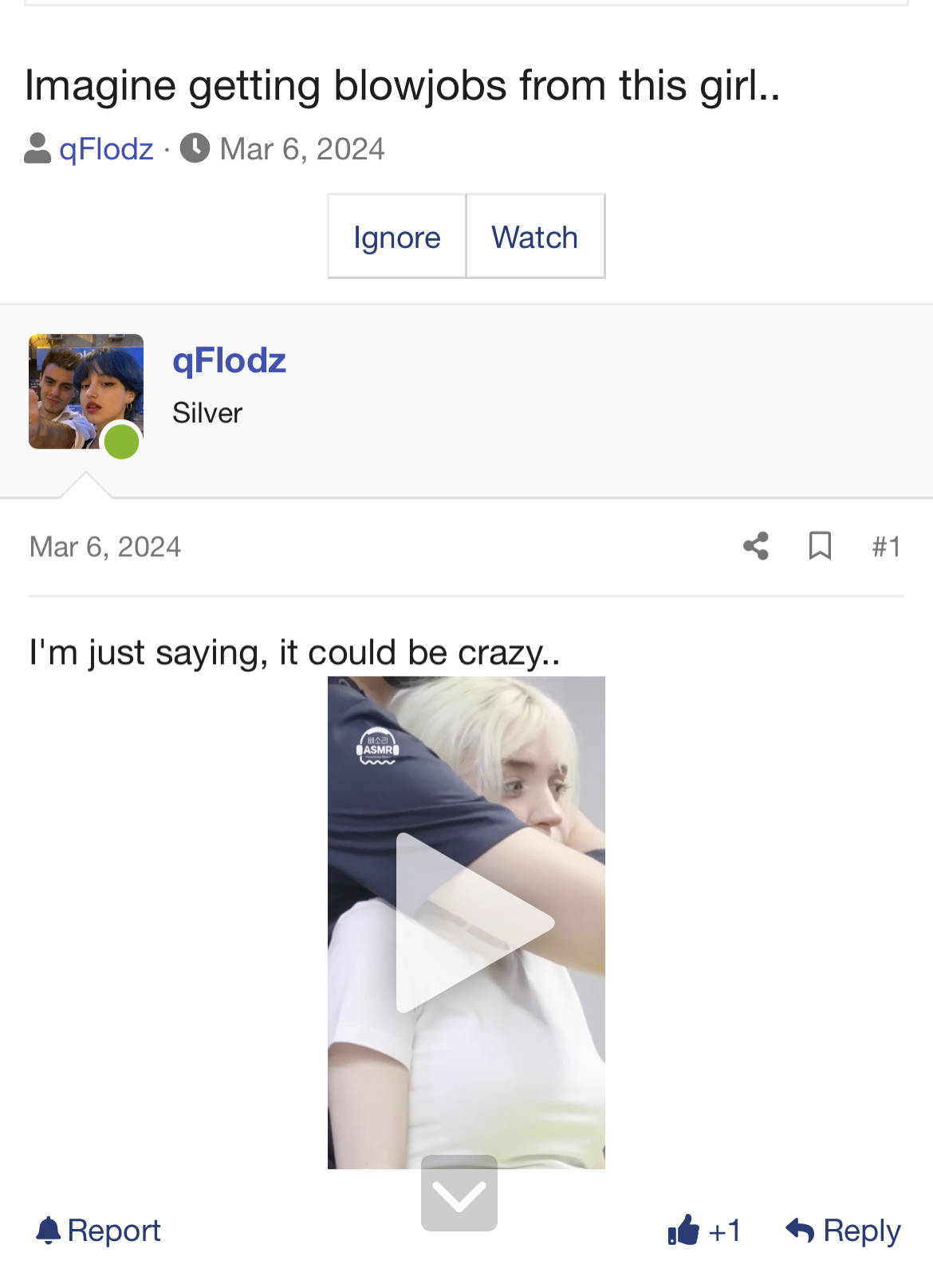Screen dimensions: 933x1288
Task: Open the bold qFlodz username in the post
Action: point(229,361)
